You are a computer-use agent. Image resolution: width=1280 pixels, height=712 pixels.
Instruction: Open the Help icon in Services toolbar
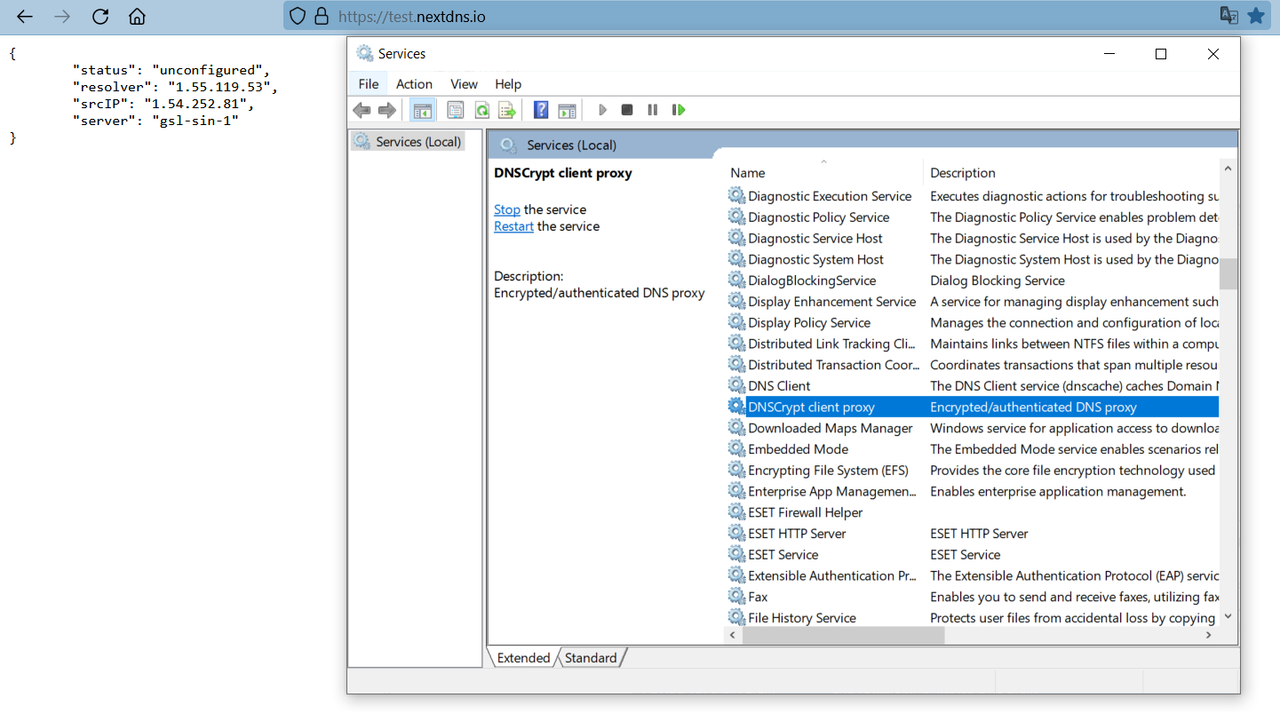pos(541,110)
